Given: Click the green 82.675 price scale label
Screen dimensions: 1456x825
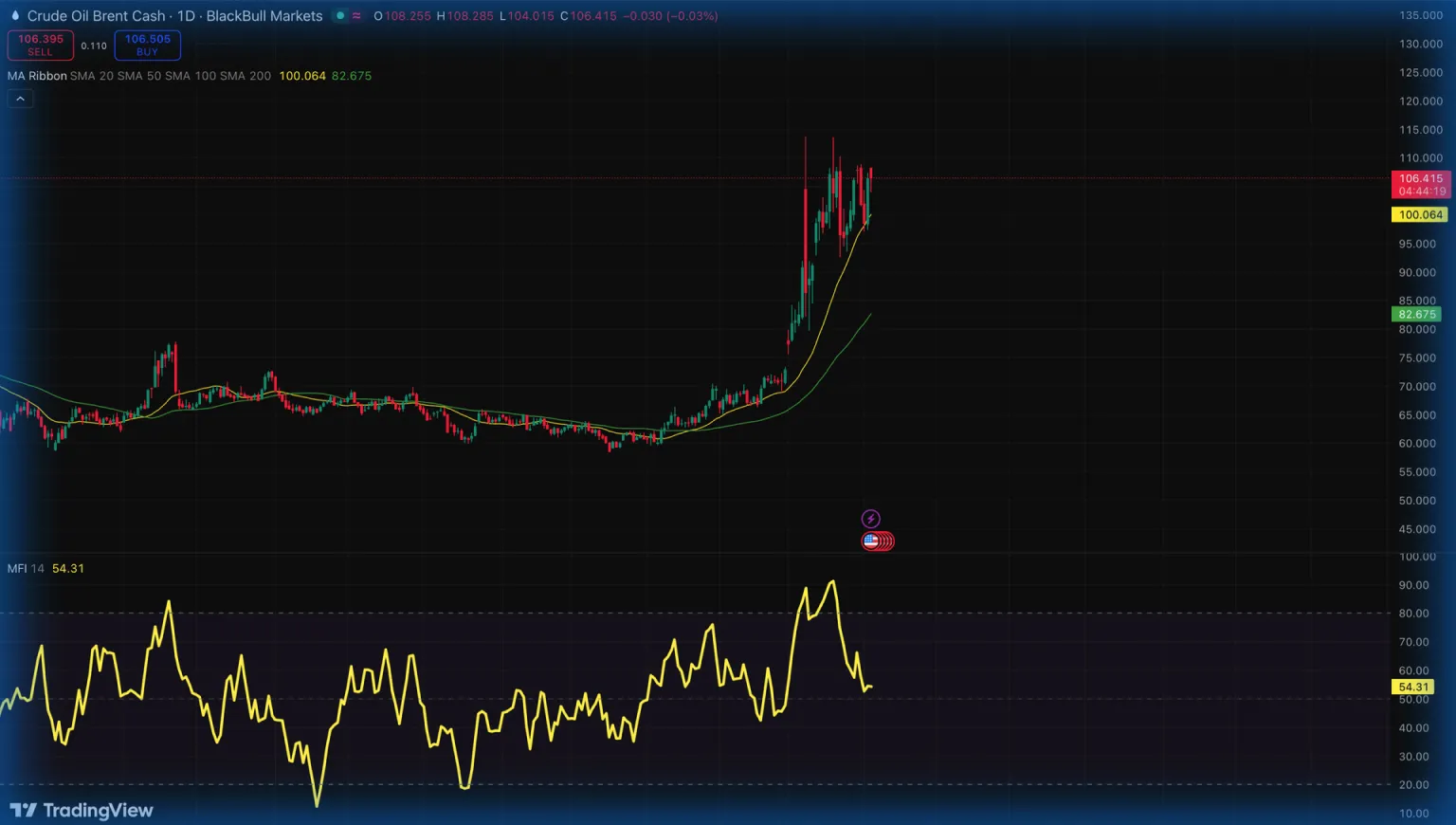Looking at the screenshot, I should click(x=1416, y=314).
